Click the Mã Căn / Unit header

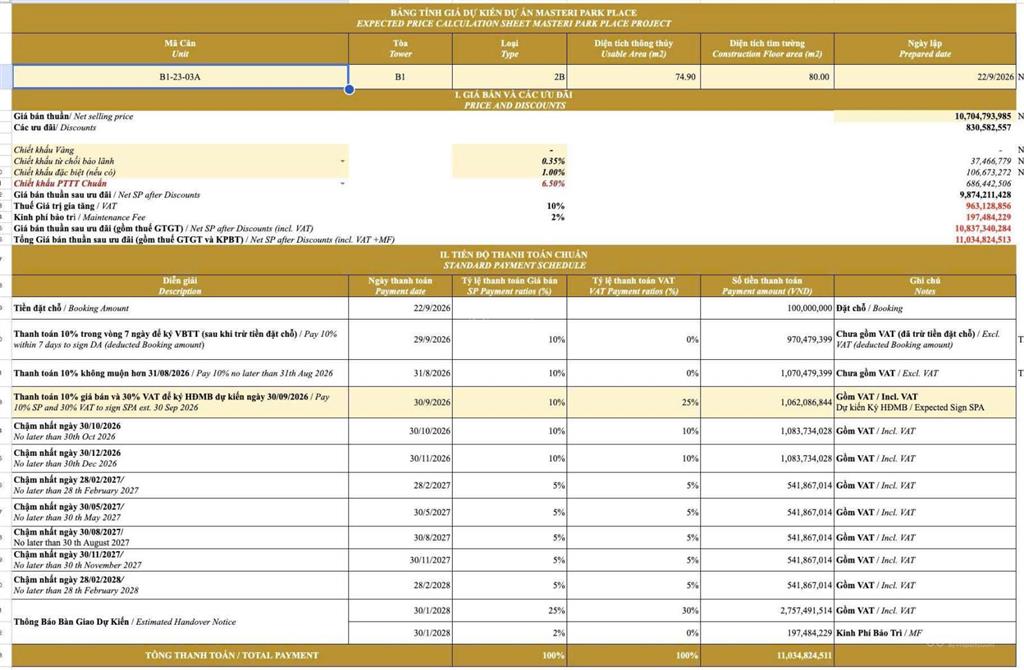(x=180, y=48)
